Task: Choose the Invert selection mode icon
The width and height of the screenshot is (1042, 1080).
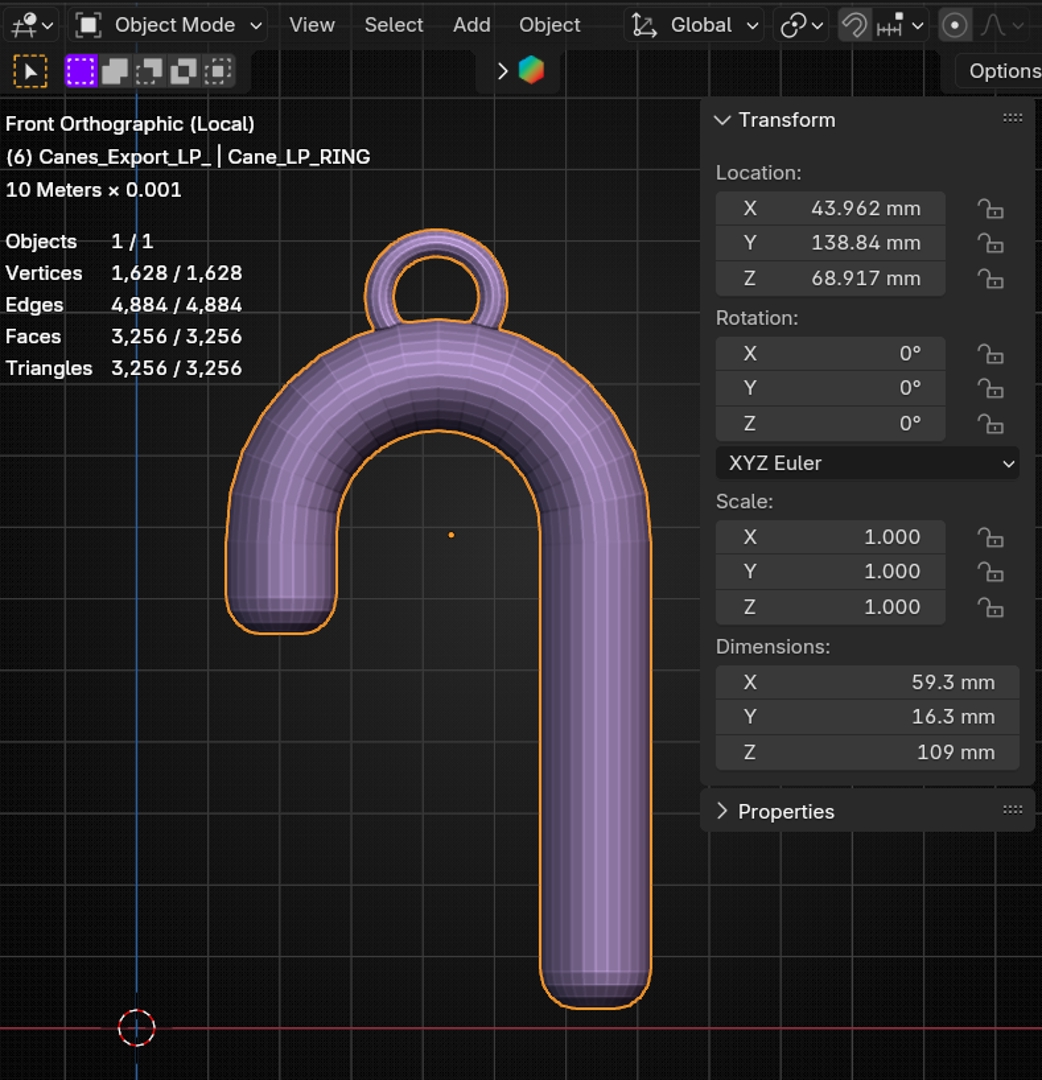Action: coord(183,71)
